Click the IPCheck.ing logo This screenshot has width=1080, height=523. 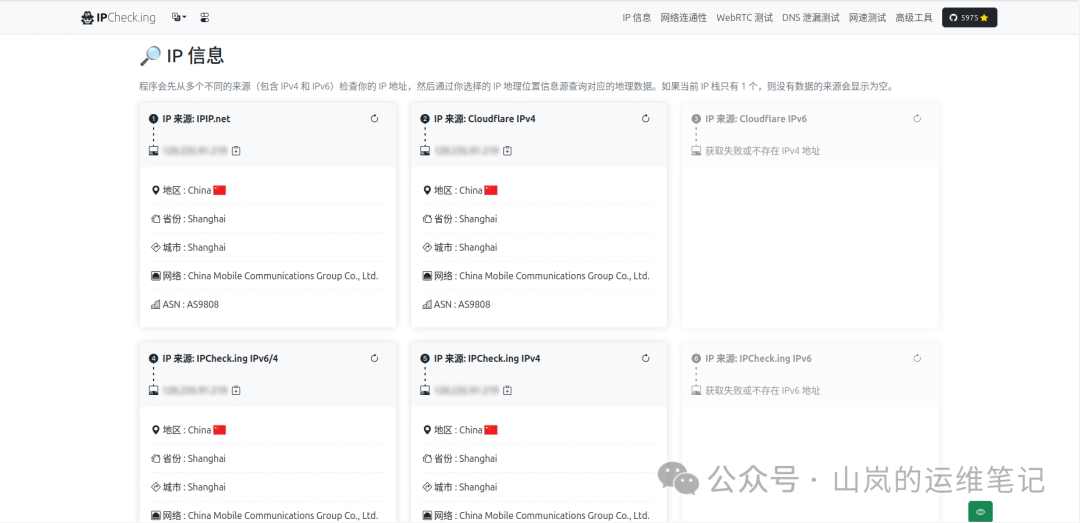point(118,18)
